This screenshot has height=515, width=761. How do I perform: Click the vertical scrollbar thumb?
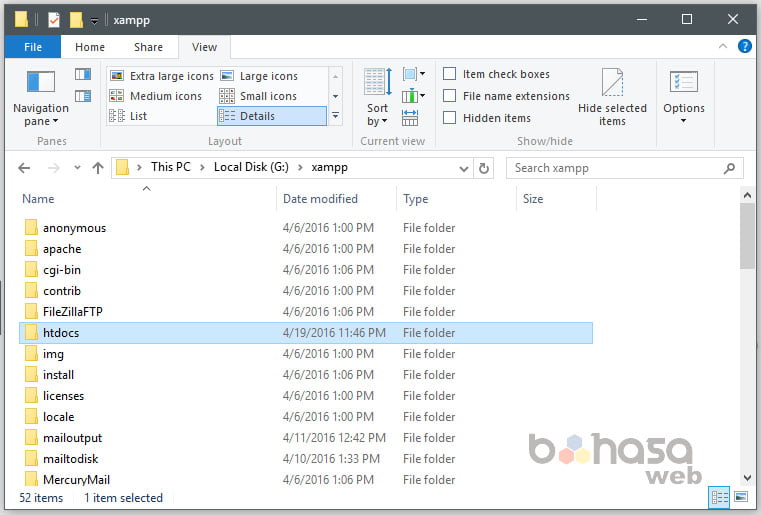click(x=747, y=235)
